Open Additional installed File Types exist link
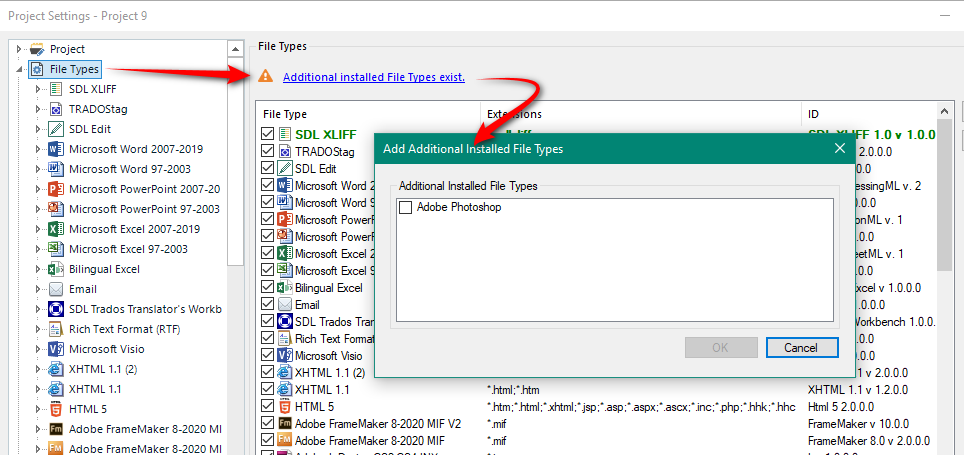 point(374,77)
